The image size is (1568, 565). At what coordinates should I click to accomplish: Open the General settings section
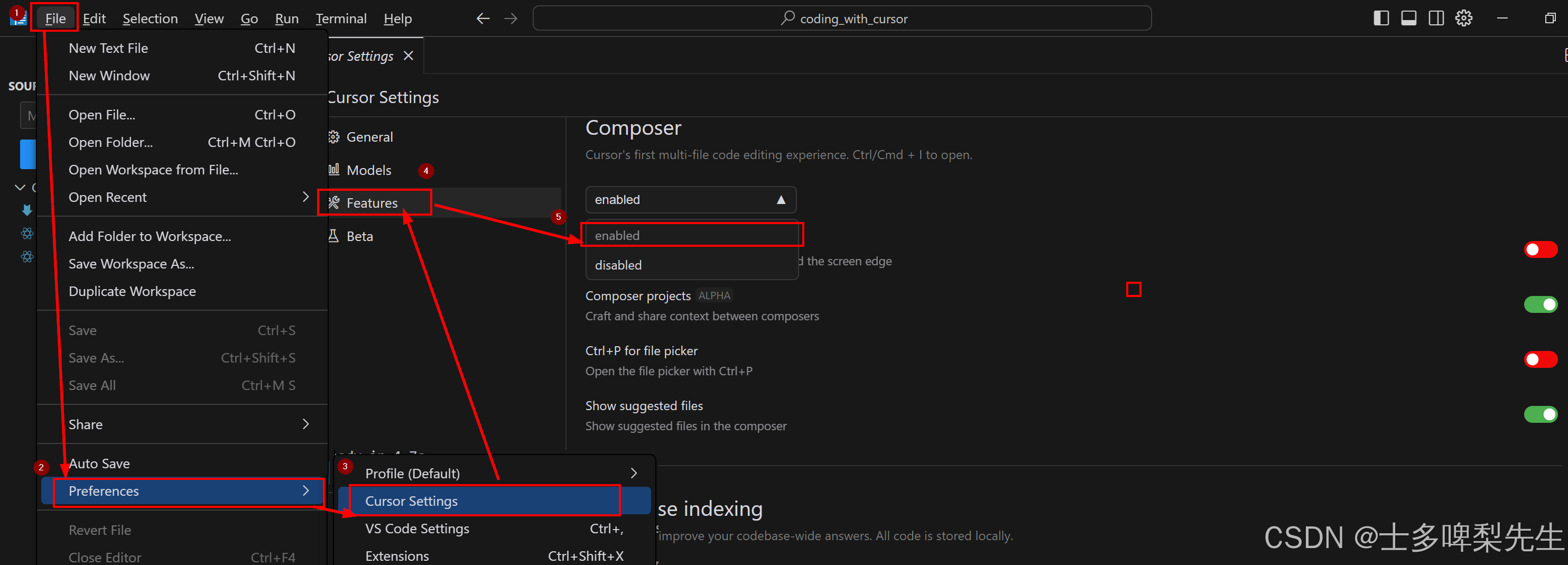(x=369, y=137)
